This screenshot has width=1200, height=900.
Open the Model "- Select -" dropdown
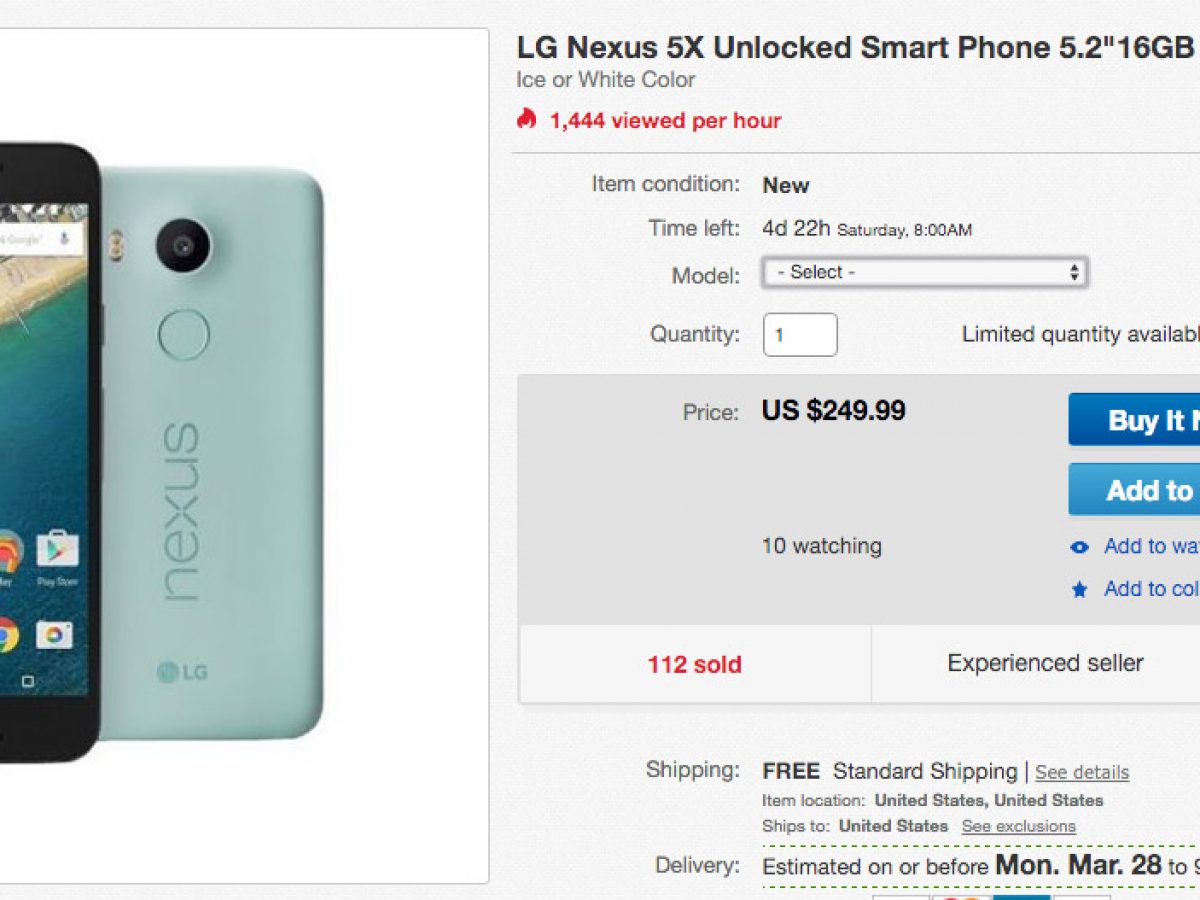tap(923, 272)
